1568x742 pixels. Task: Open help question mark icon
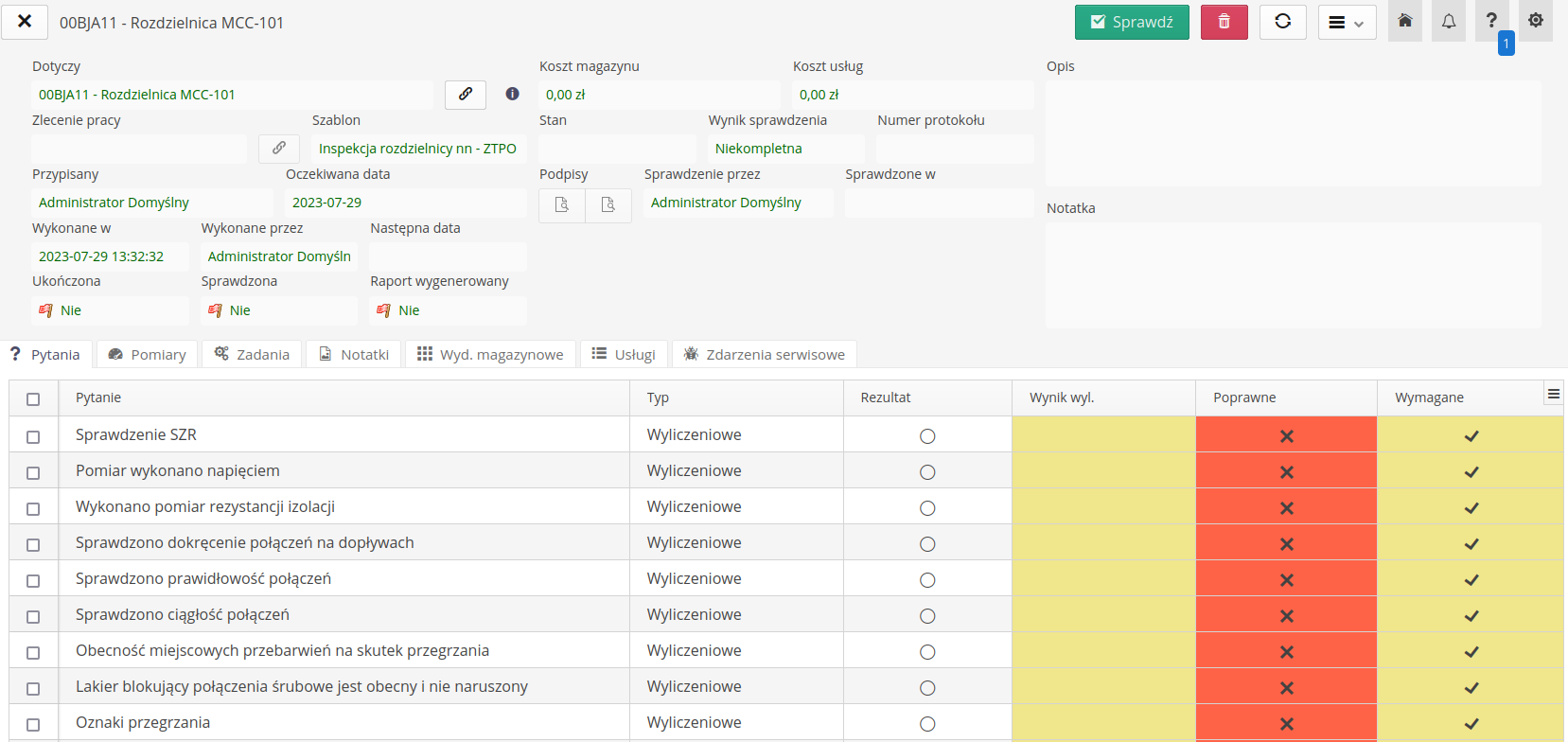coord(1491,21)
